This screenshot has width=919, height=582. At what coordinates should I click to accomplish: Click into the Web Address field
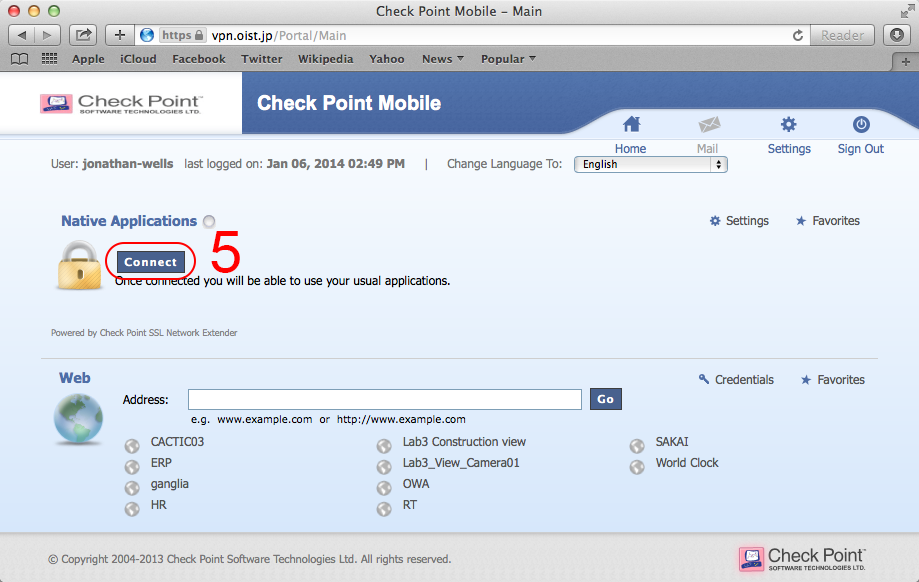click(384, 399)
